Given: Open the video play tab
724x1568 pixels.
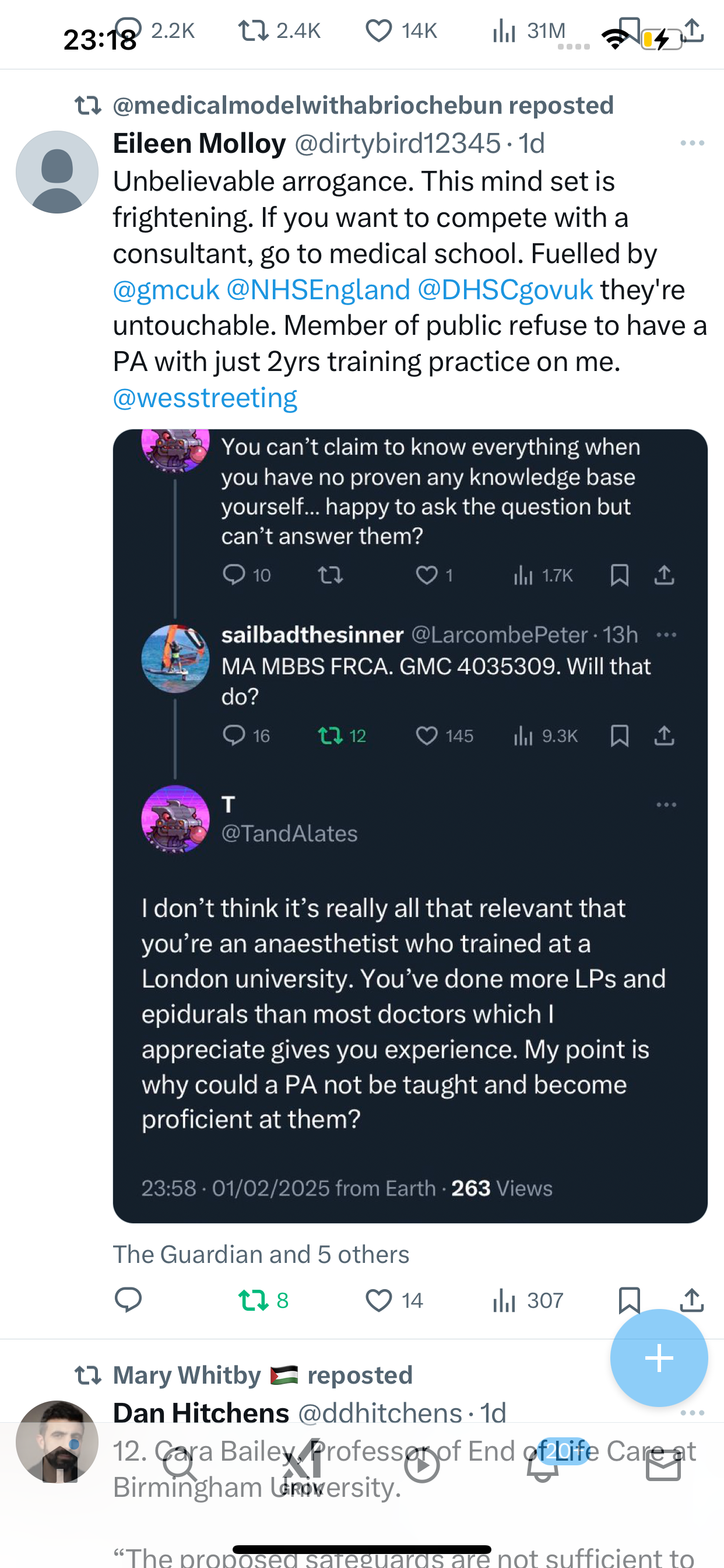Looking at the screenshot, I should (x=422, y=1466).
